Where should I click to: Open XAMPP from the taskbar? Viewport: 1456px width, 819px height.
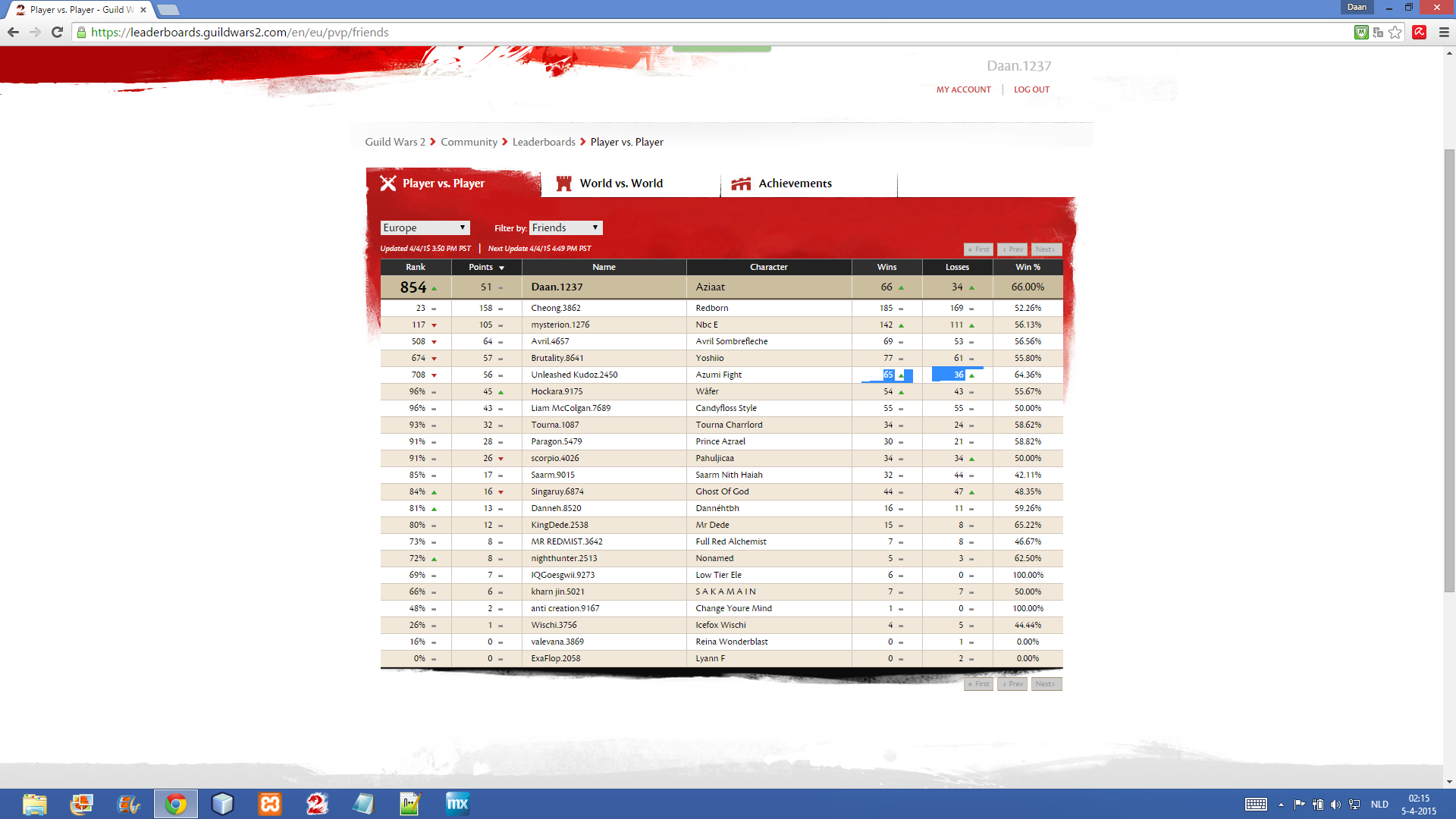click(270, 804)
